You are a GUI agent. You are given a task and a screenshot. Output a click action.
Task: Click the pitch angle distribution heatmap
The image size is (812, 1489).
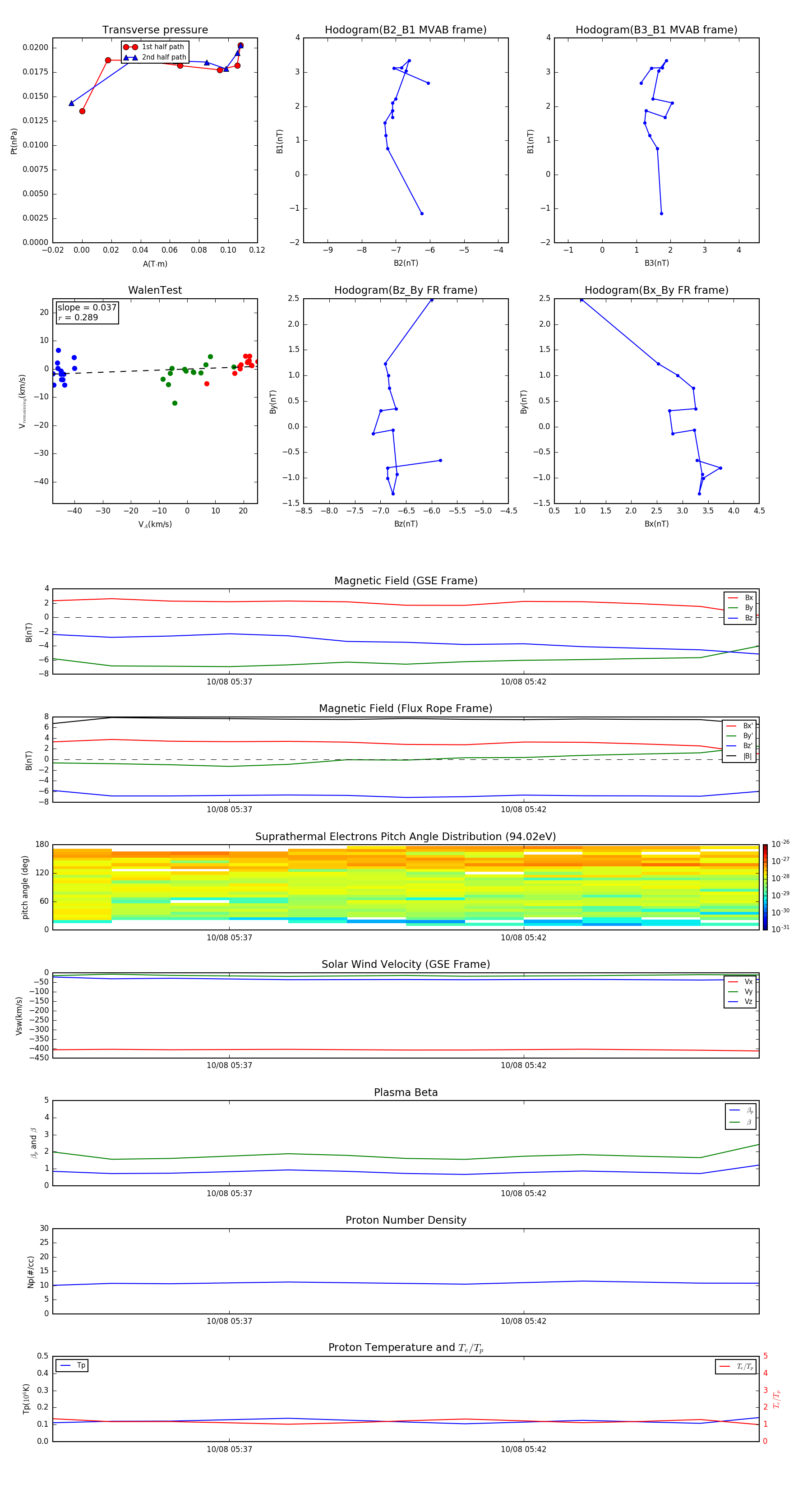pos(406,887)
